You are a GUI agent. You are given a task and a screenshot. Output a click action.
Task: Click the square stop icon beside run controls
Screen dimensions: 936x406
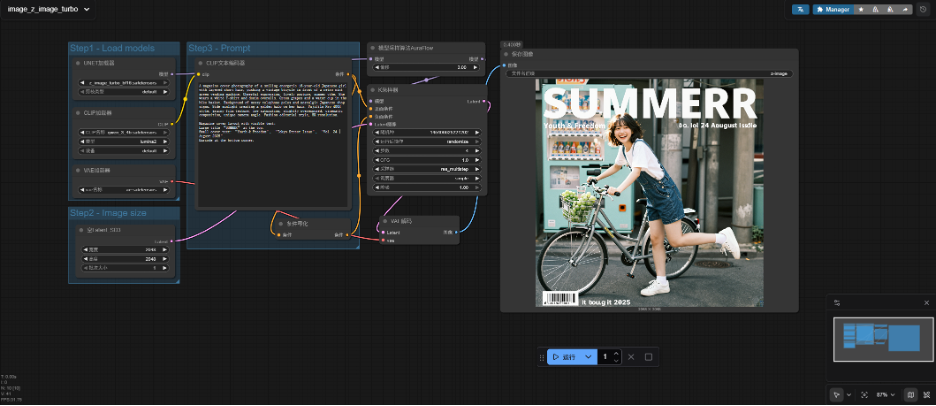(x=648, y=357)
